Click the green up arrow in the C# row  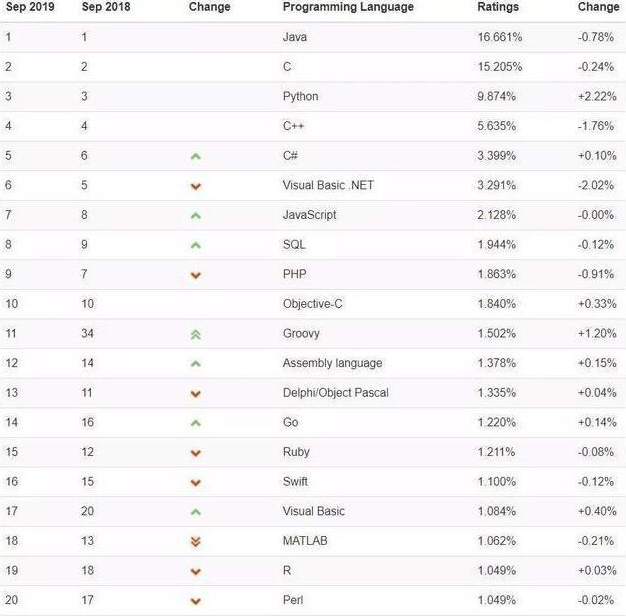[196, 156]
